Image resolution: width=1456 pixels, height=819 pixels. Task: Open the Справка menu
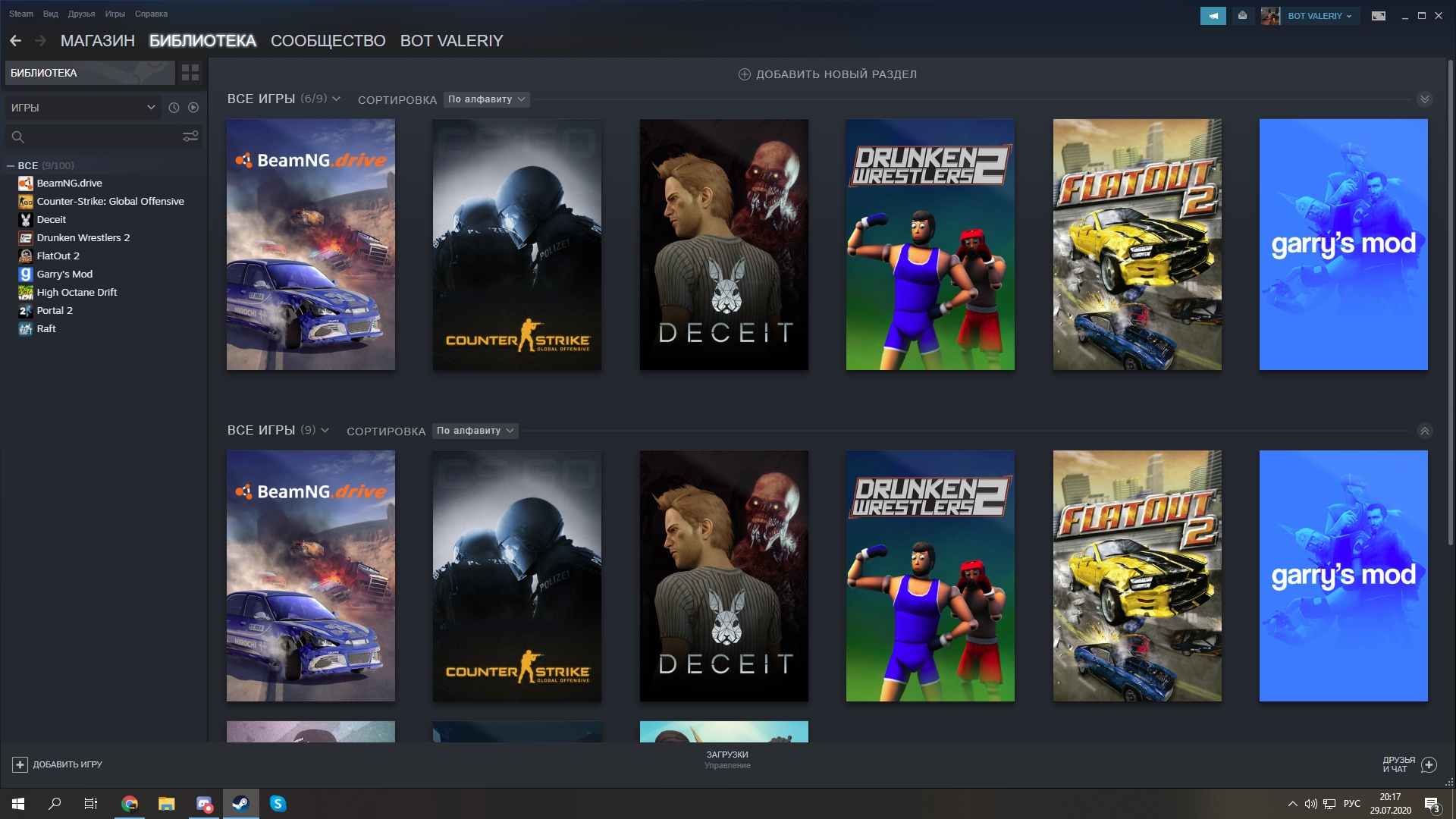click(151, 14)
